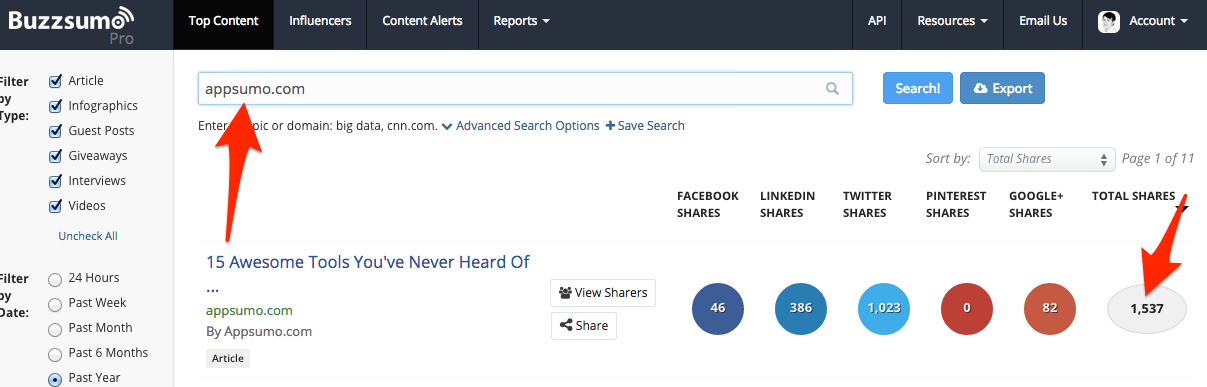This screenshot has width=1207, height=387.
Task: Toggle the Interviews checkbox
Action: point(56,181)
